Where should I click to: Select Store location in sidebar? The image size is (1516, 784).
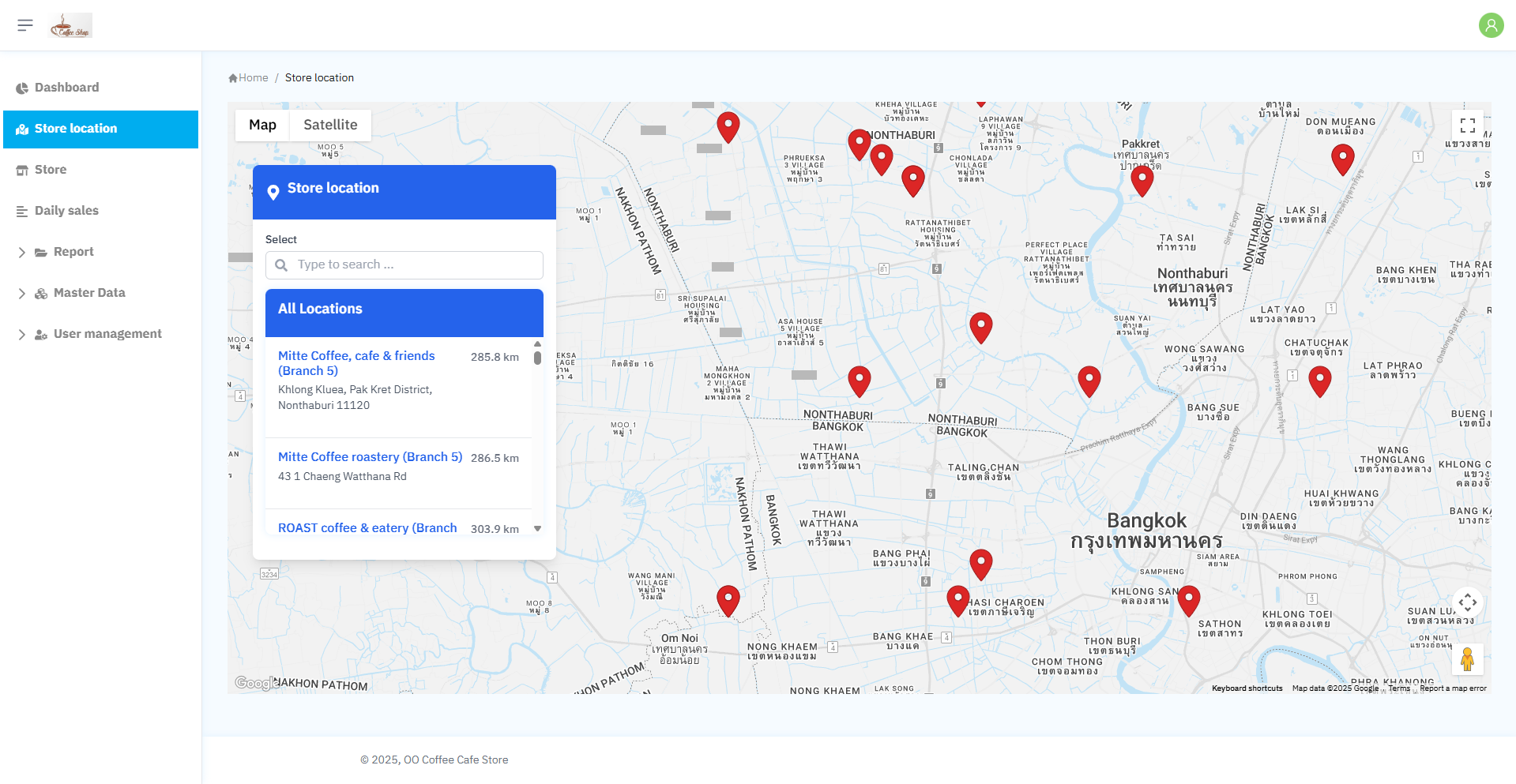[x=101, y=129]
